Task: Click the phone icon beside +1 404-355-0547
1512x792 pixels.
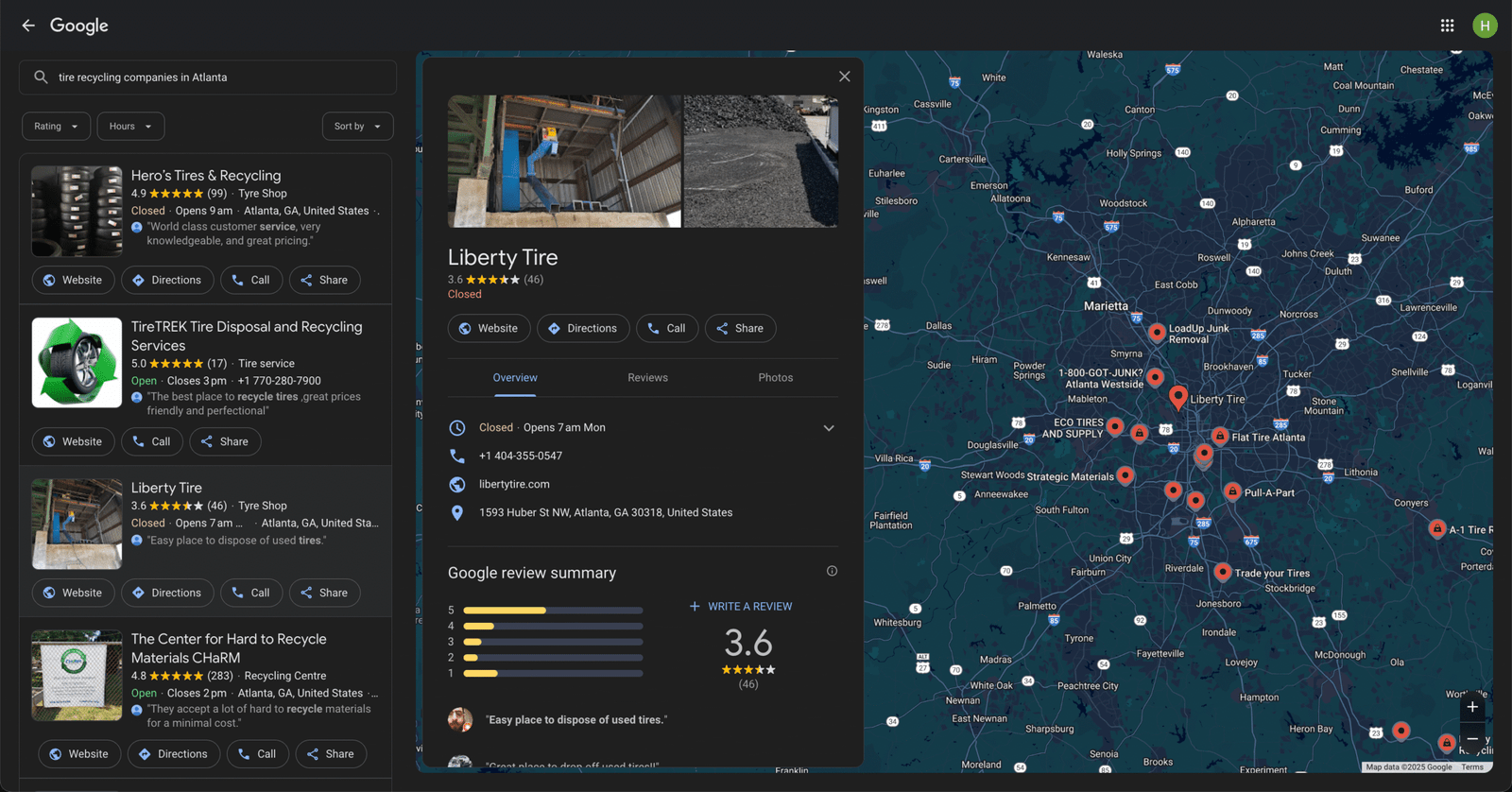Action: click(457, 456)
